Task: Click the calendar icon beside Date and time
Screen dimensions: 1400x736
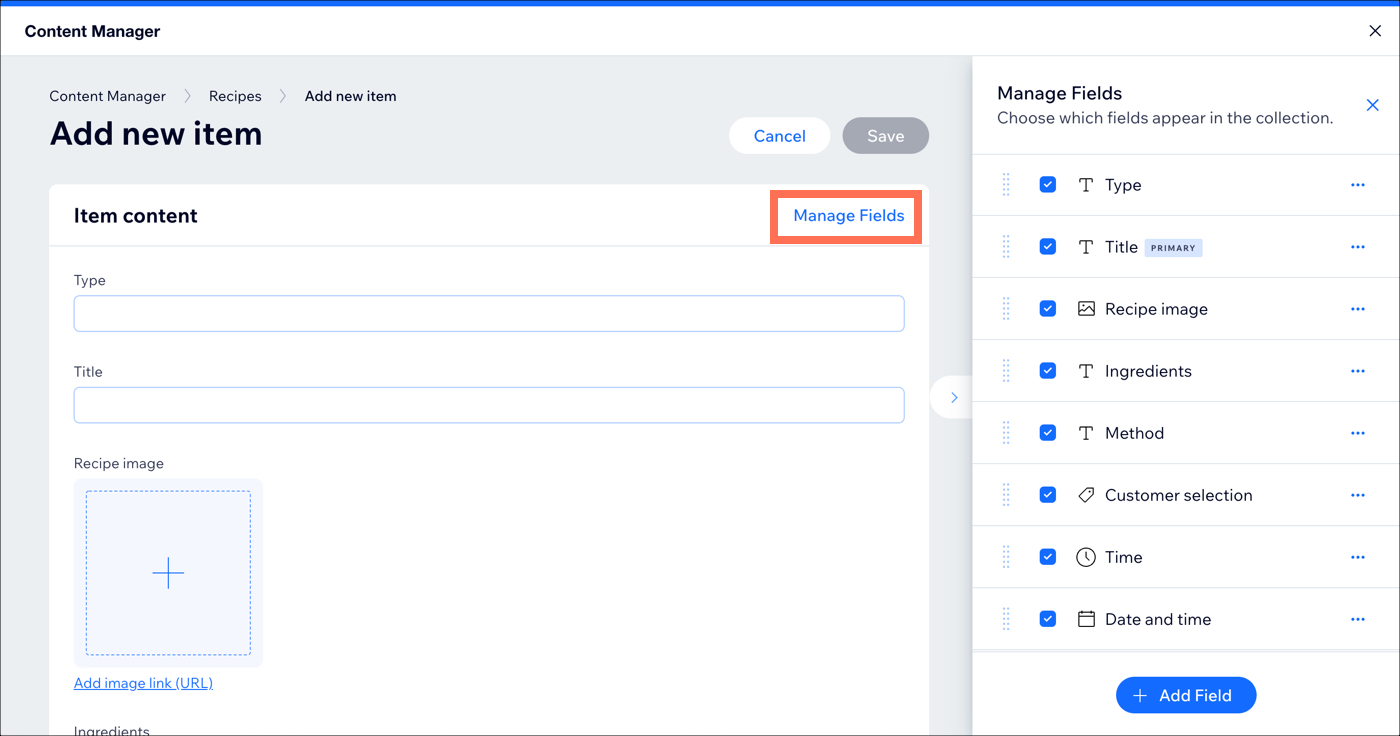Action: point(1086,619)
